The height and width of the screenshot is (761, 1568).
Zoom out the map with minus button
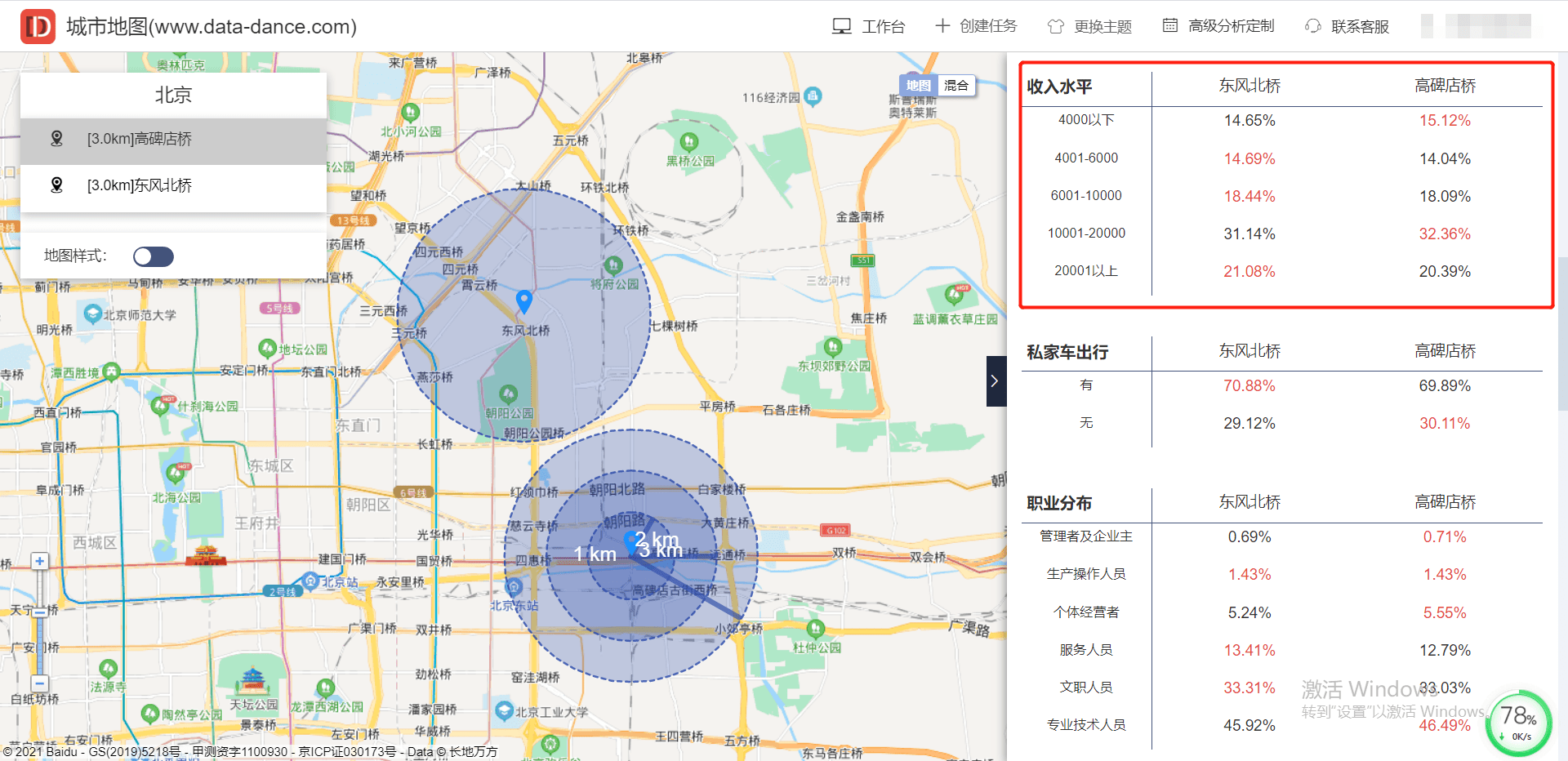tap(39, 683)
